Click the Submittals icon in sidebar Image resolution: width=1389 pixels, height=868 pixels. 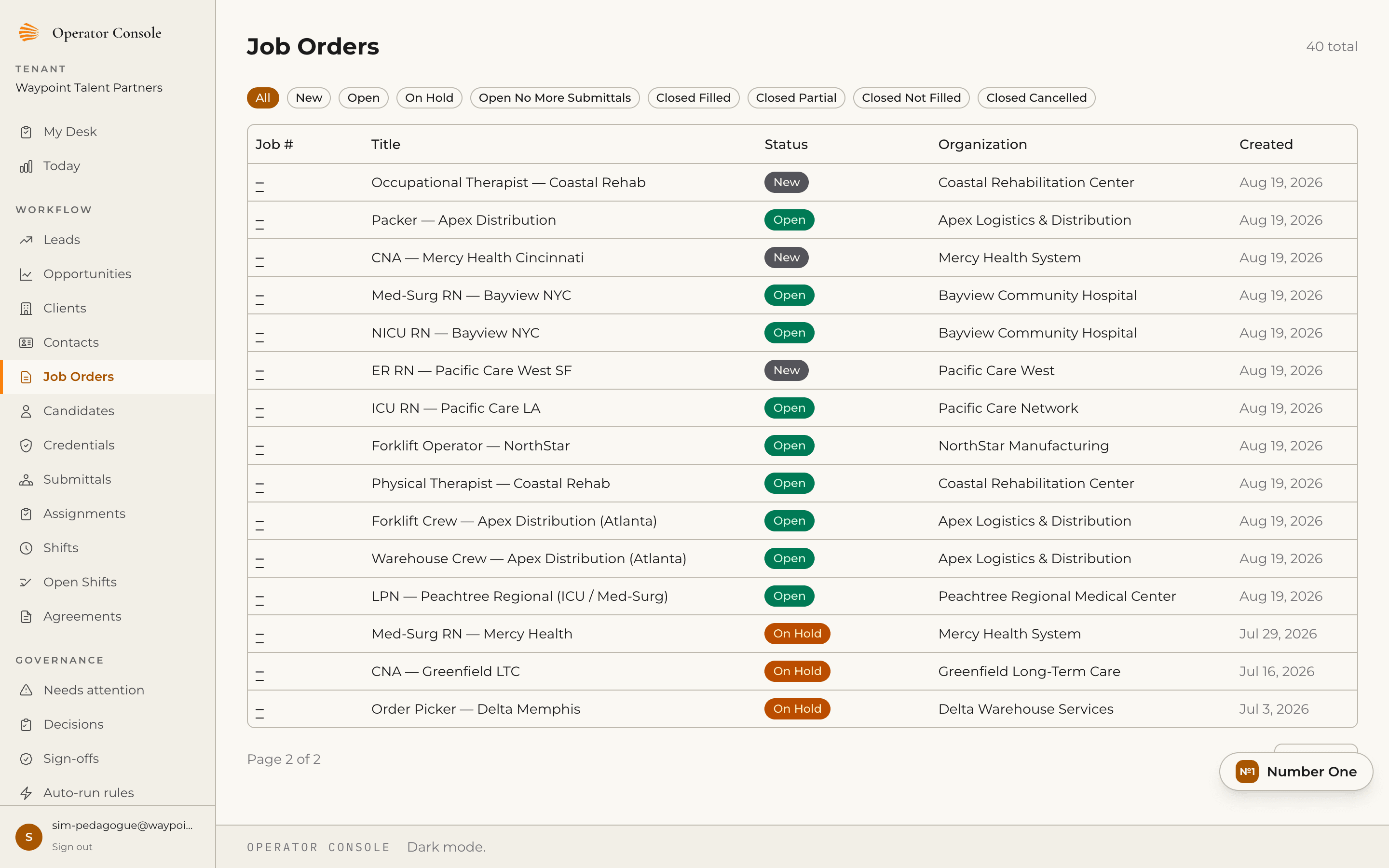click(x=26, y=480)
